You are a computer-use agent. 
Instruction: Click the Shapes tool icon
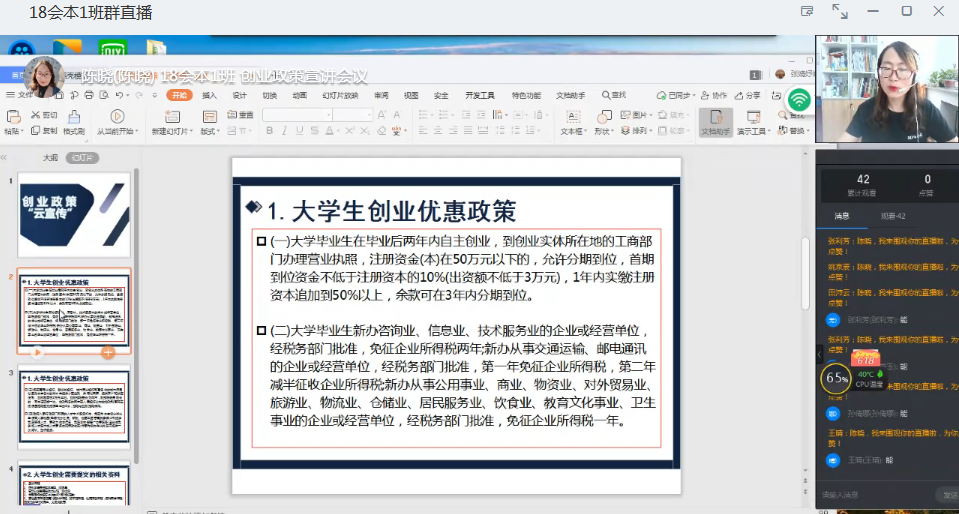pos(602,117)
